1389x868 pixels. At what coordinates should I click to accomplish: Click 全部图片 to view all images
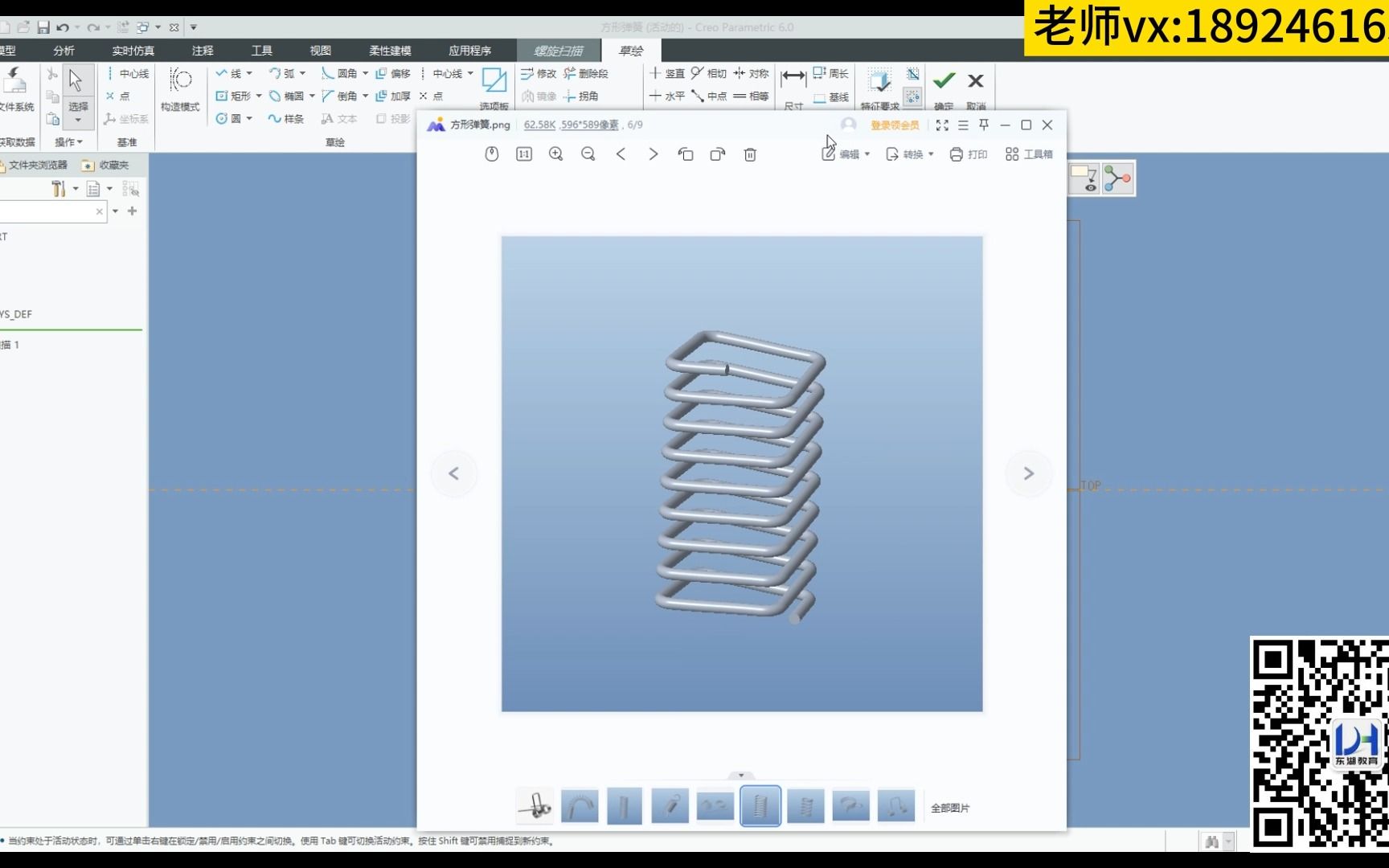(950, 808)
